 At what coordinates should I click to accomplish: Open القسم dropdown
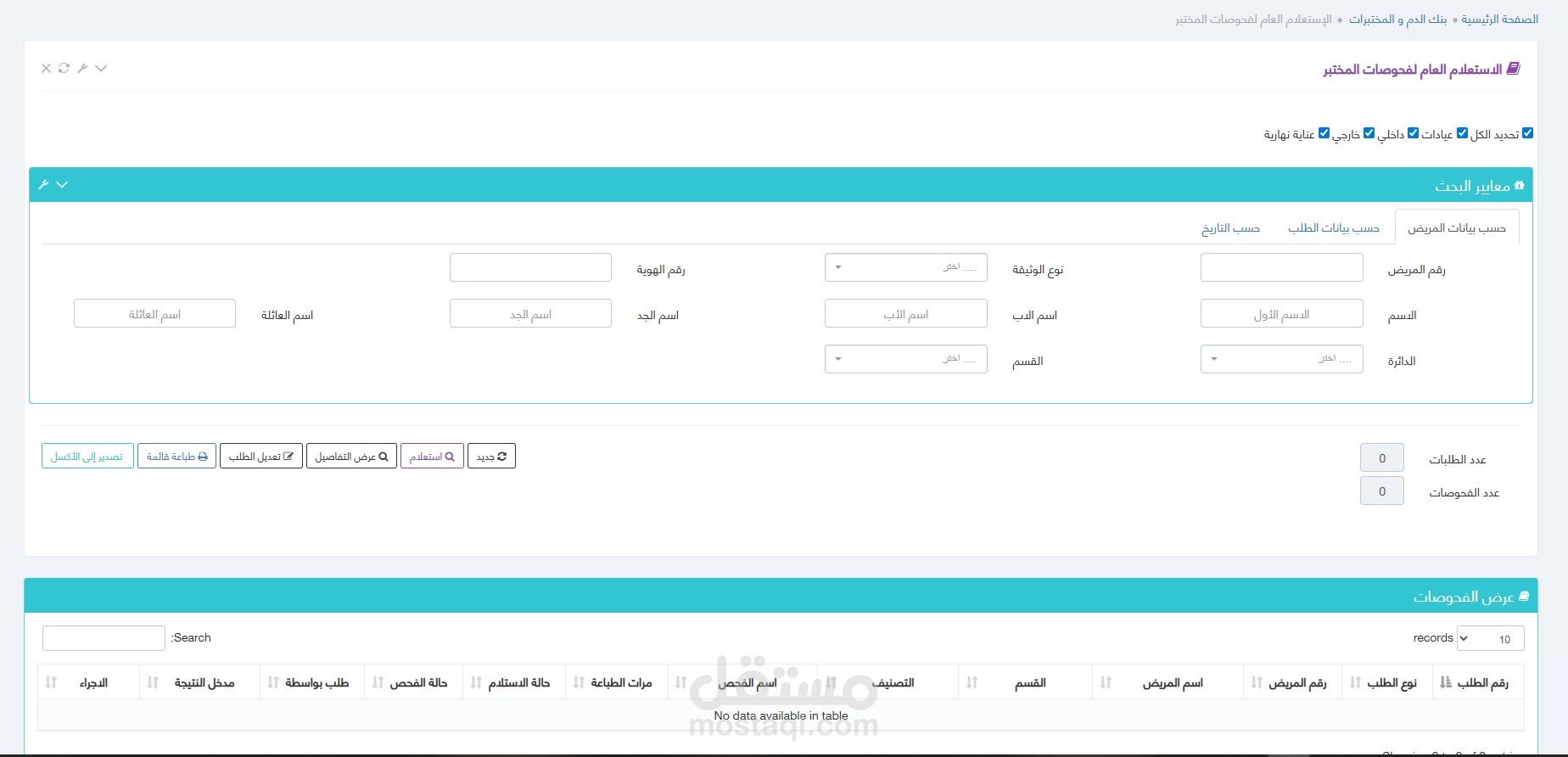pos(906,359)
